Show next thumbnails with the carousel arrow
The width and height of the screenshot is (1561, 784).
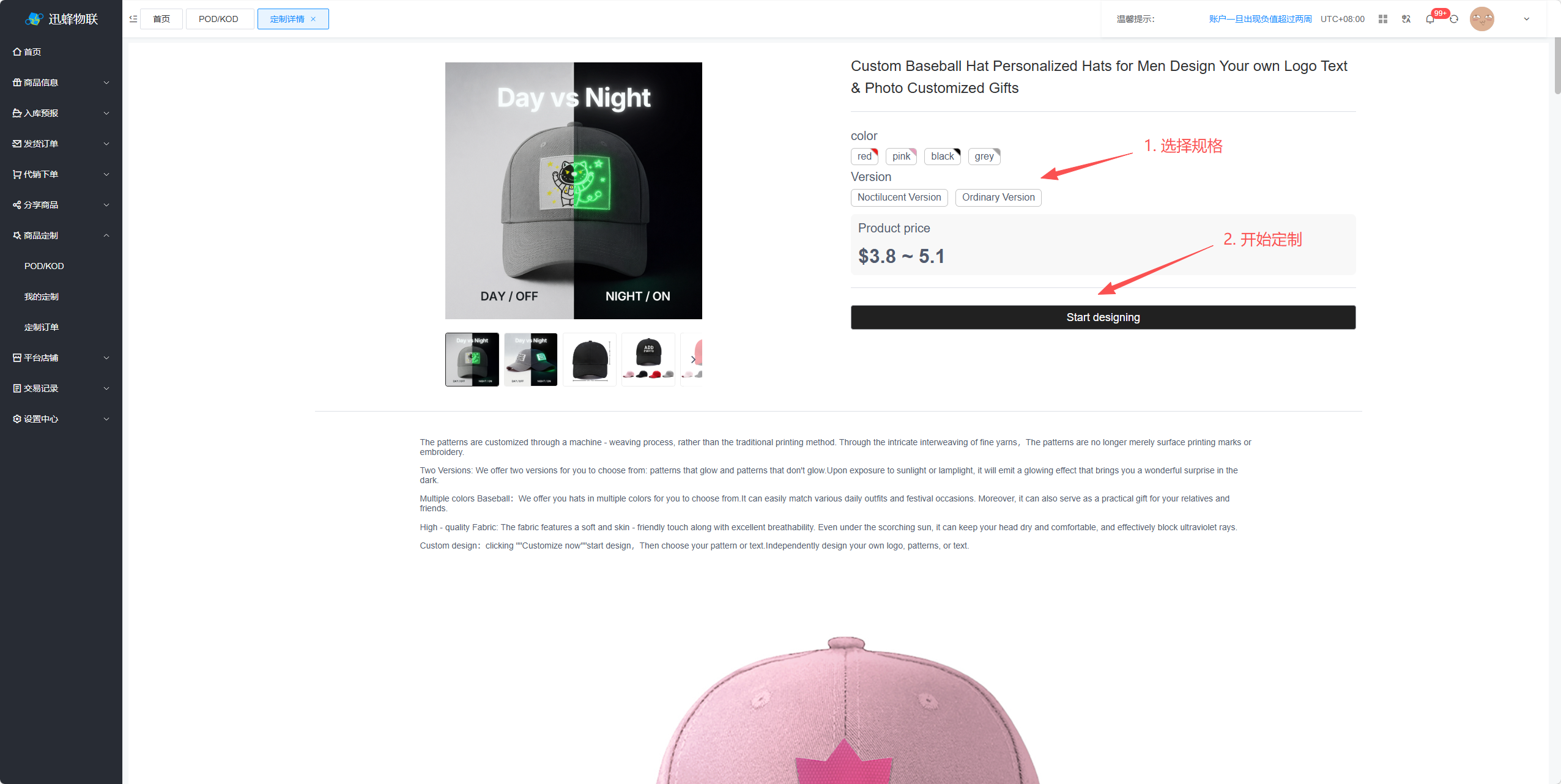(x=693, y=360)
